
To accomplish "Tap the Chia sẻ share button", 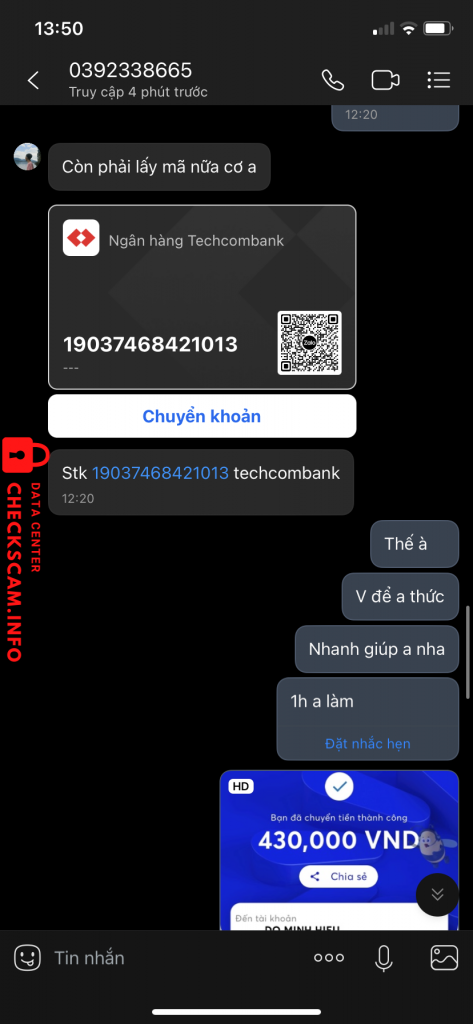I will coord(338,876).
